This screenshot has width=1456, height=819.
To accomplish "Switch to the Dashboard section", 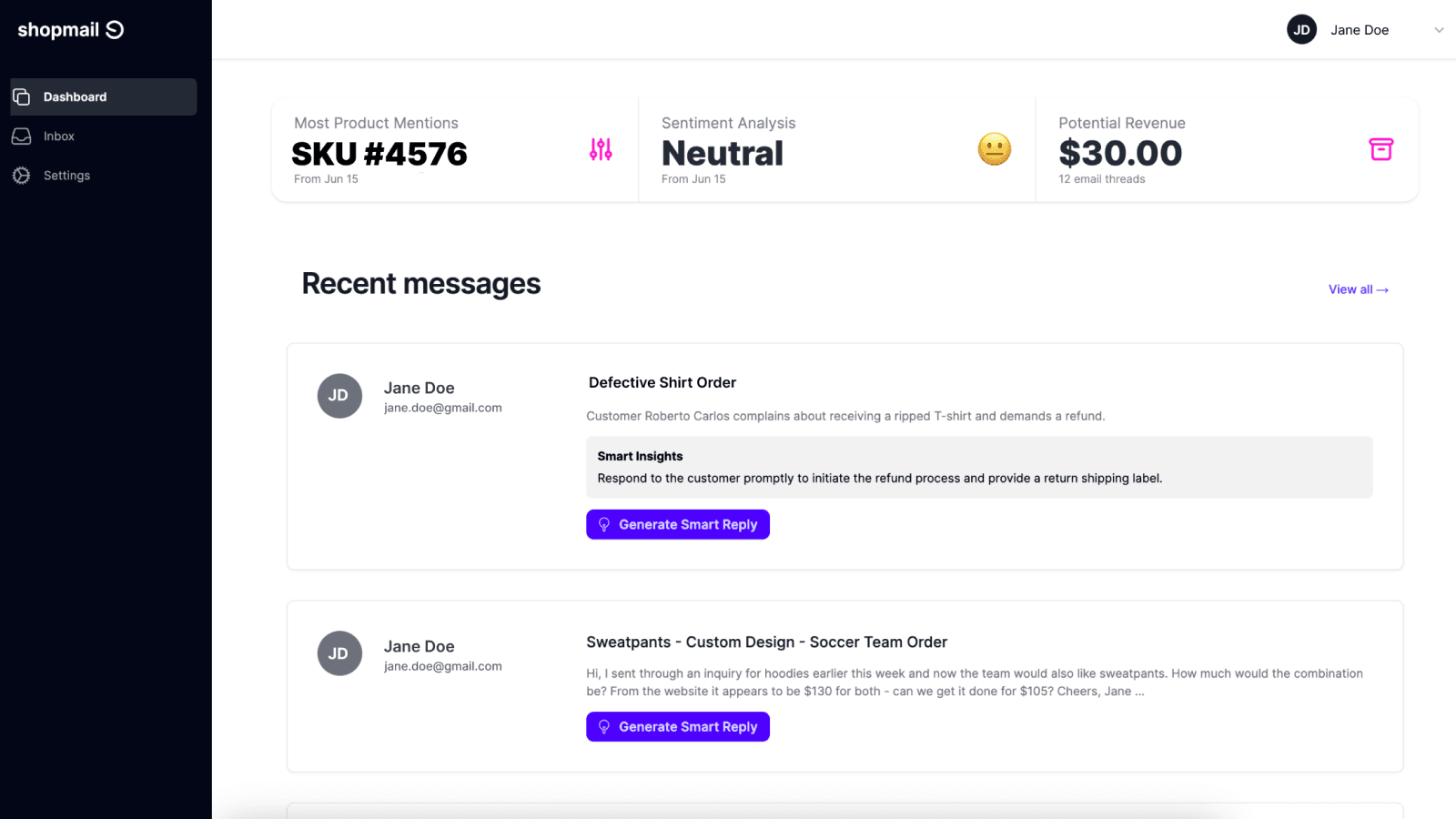I will (x=75, y=96).
